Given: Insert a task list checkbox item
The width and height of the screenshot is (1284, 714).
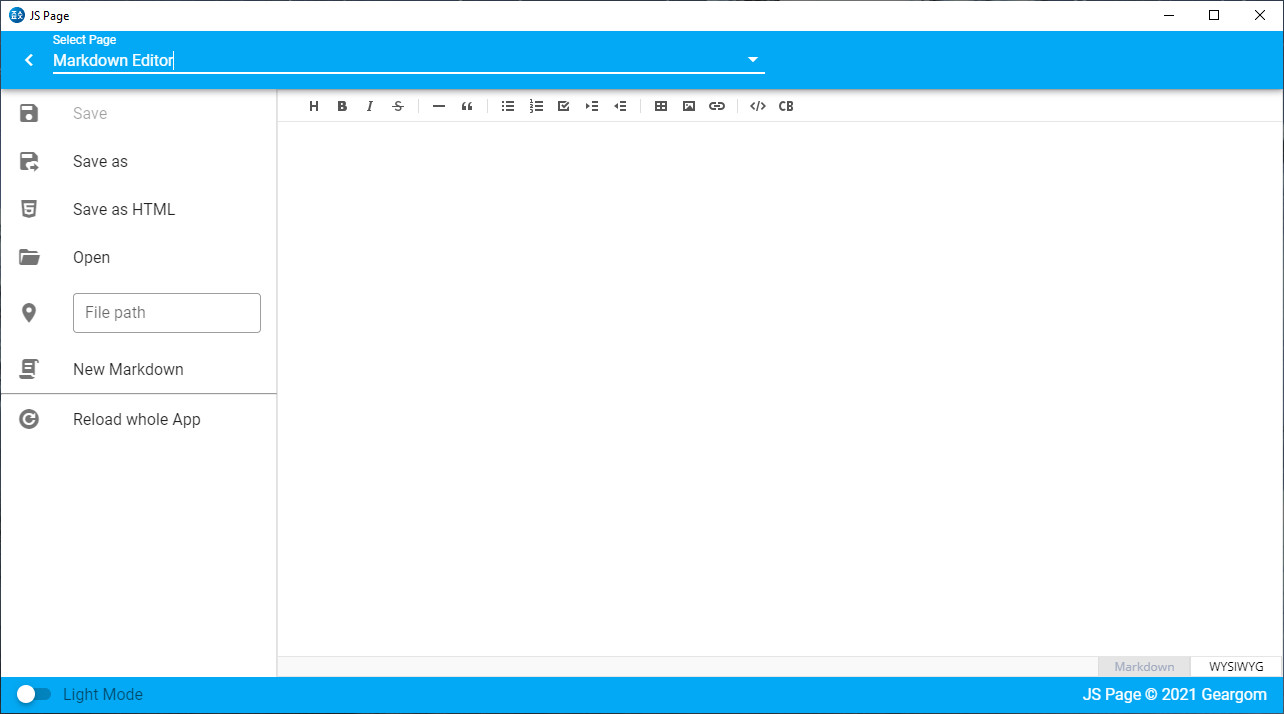Looking at the screenshot, I should (563, 106).
